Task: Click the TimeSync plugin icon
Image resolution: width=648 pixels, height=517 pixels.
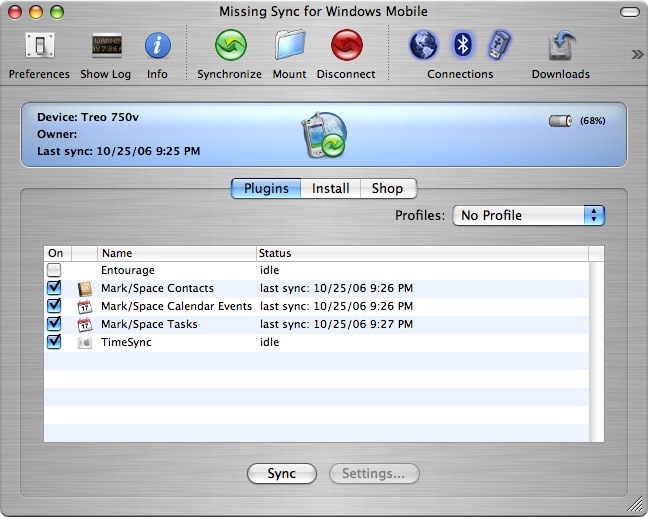Action: 85,342
